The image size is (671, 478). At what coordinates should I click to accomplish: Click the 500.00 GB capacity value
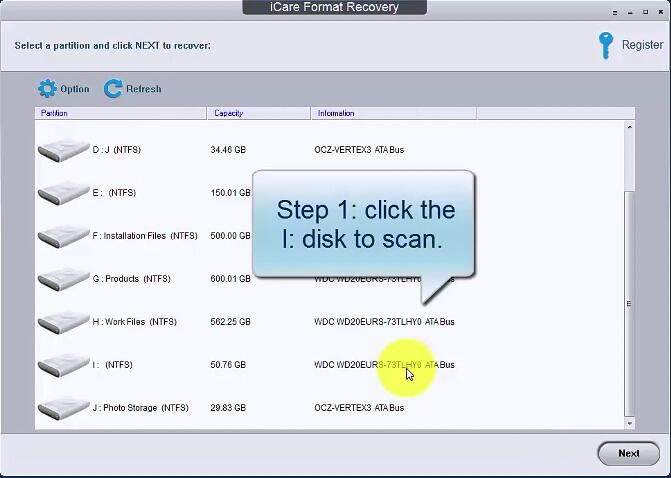click(230, 236)
